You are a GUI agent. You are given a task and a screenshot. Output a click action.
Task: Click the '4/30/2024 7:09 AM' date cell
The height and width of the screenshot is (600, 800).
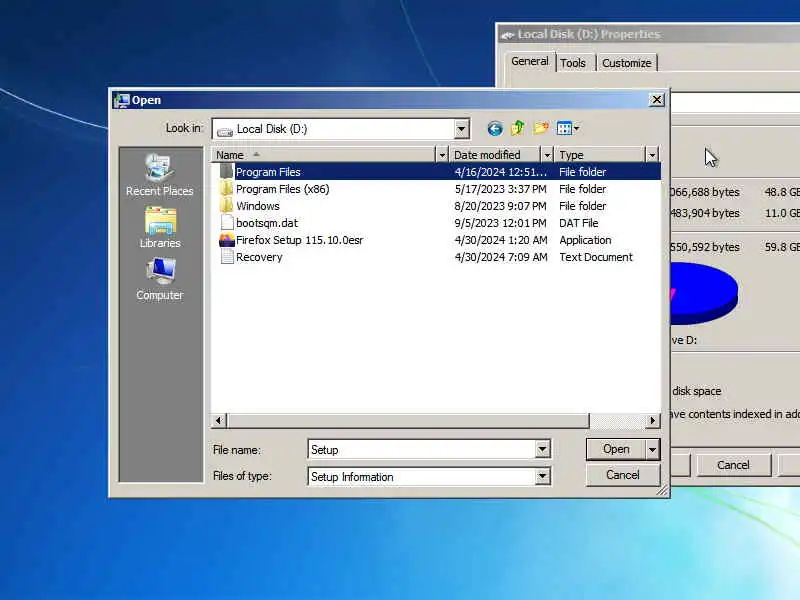click(x=501, y=257)
